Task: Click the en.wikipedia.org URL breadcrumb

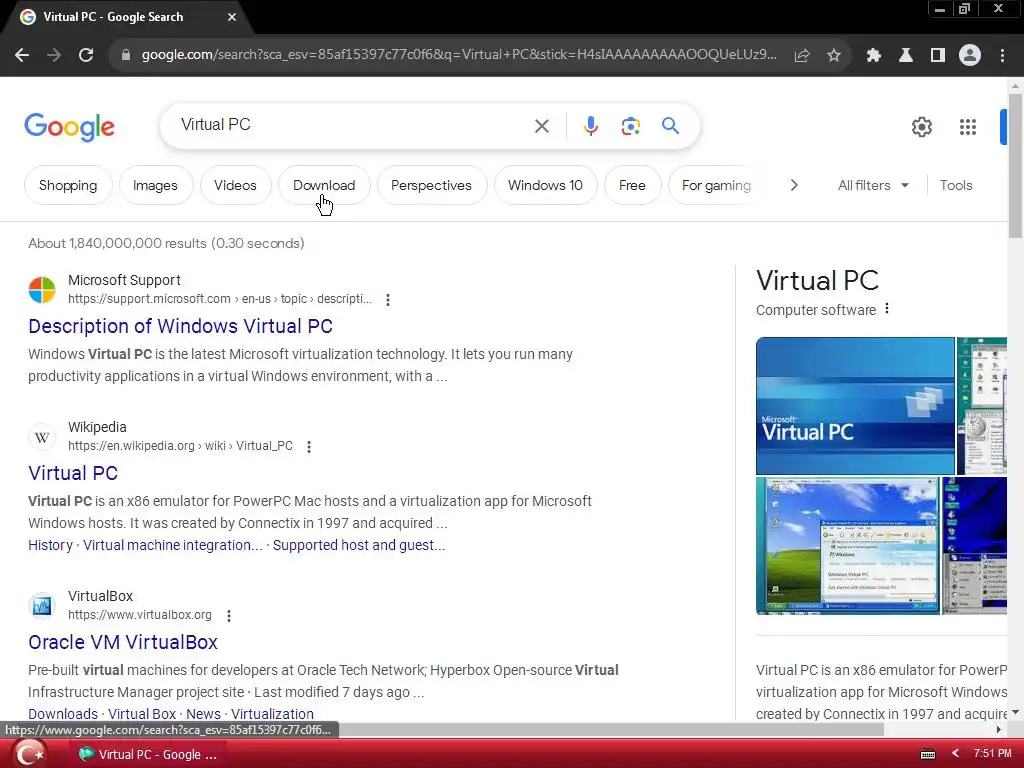Action: pyautogui.click(x=180, y=446)
